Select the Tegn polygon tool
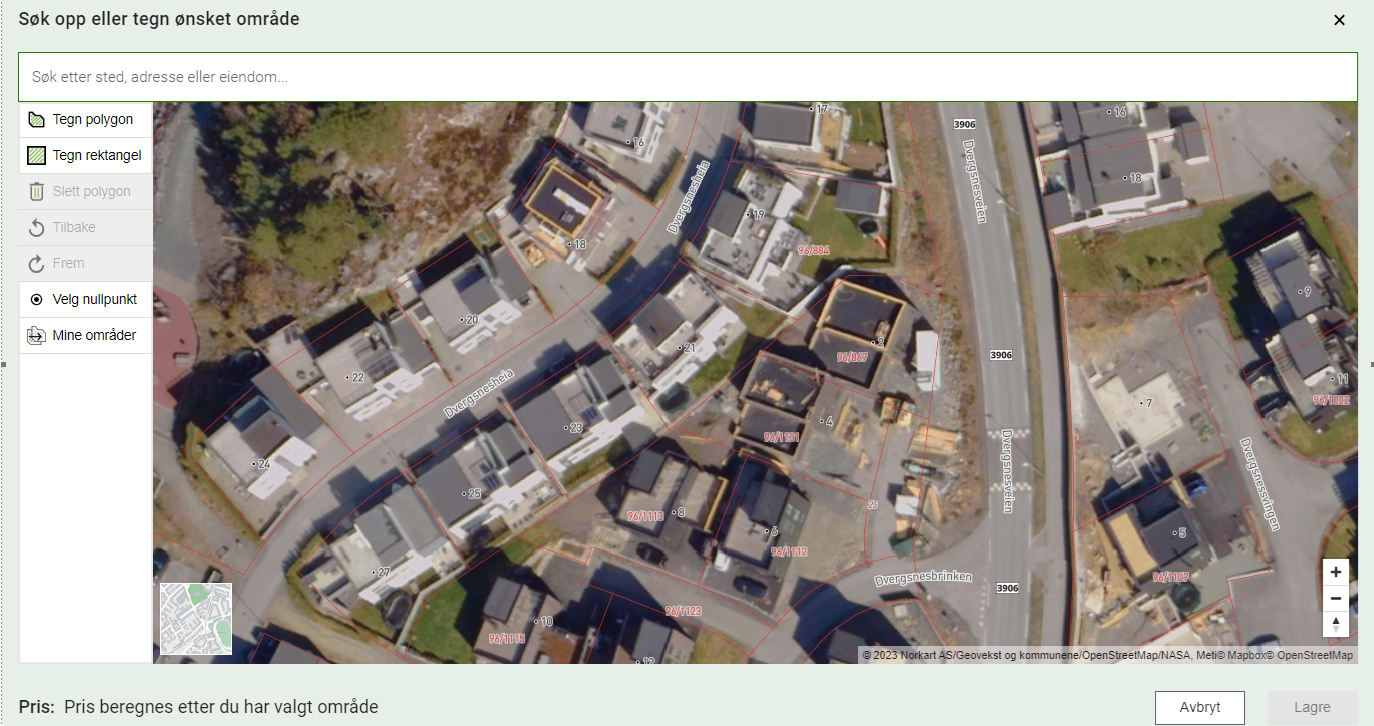The height and width of the screenshot is (726, 1374). point(85,120)
